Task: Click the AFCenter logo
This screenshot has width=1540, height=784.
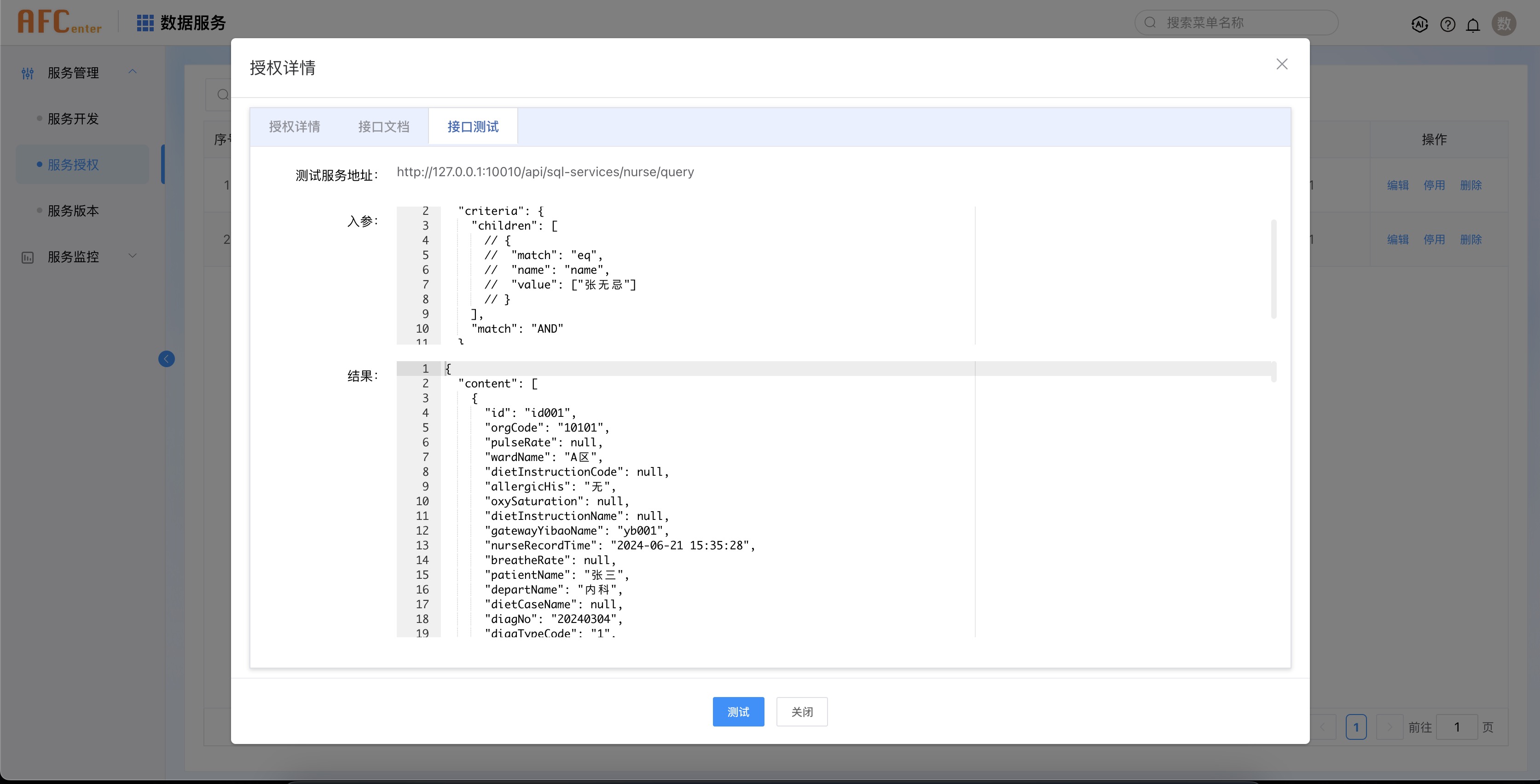Action: 59,22
